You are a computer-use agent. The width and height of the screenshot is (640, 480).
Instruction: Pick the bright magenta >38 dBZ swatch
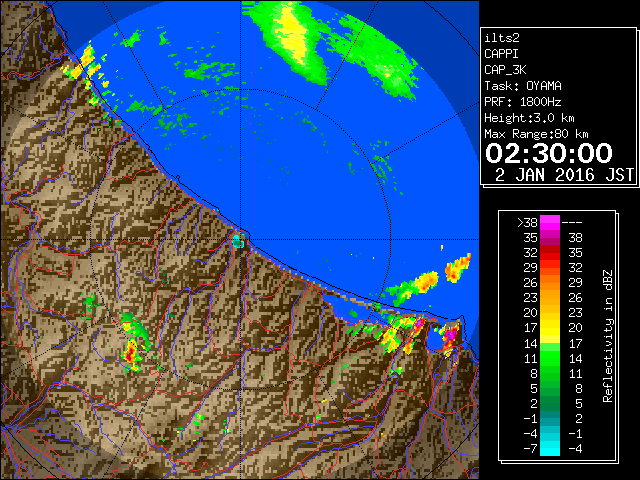point(550,223)
